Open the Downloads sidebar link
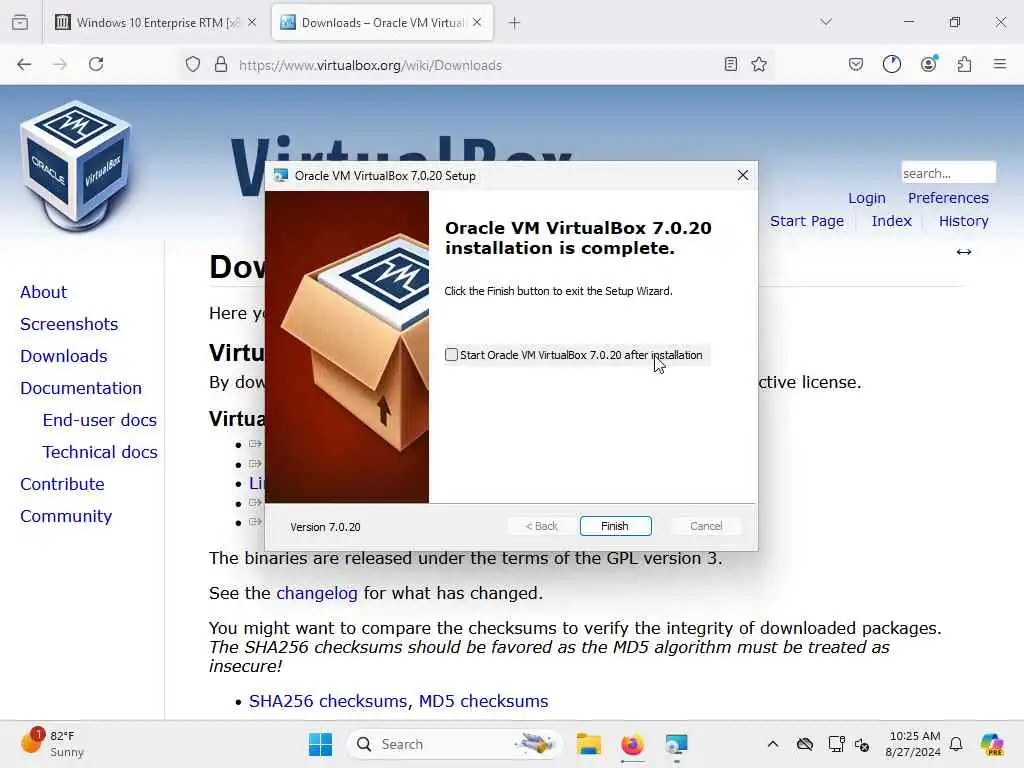This screenshot has height=768, width=1024. click(63, 356)
